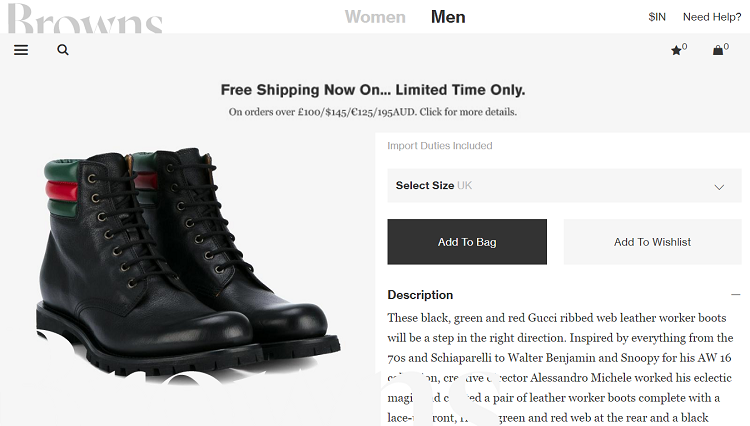Switch to the Men tab
This screenshot has height=426, width=750.
(x=448, y=17)
